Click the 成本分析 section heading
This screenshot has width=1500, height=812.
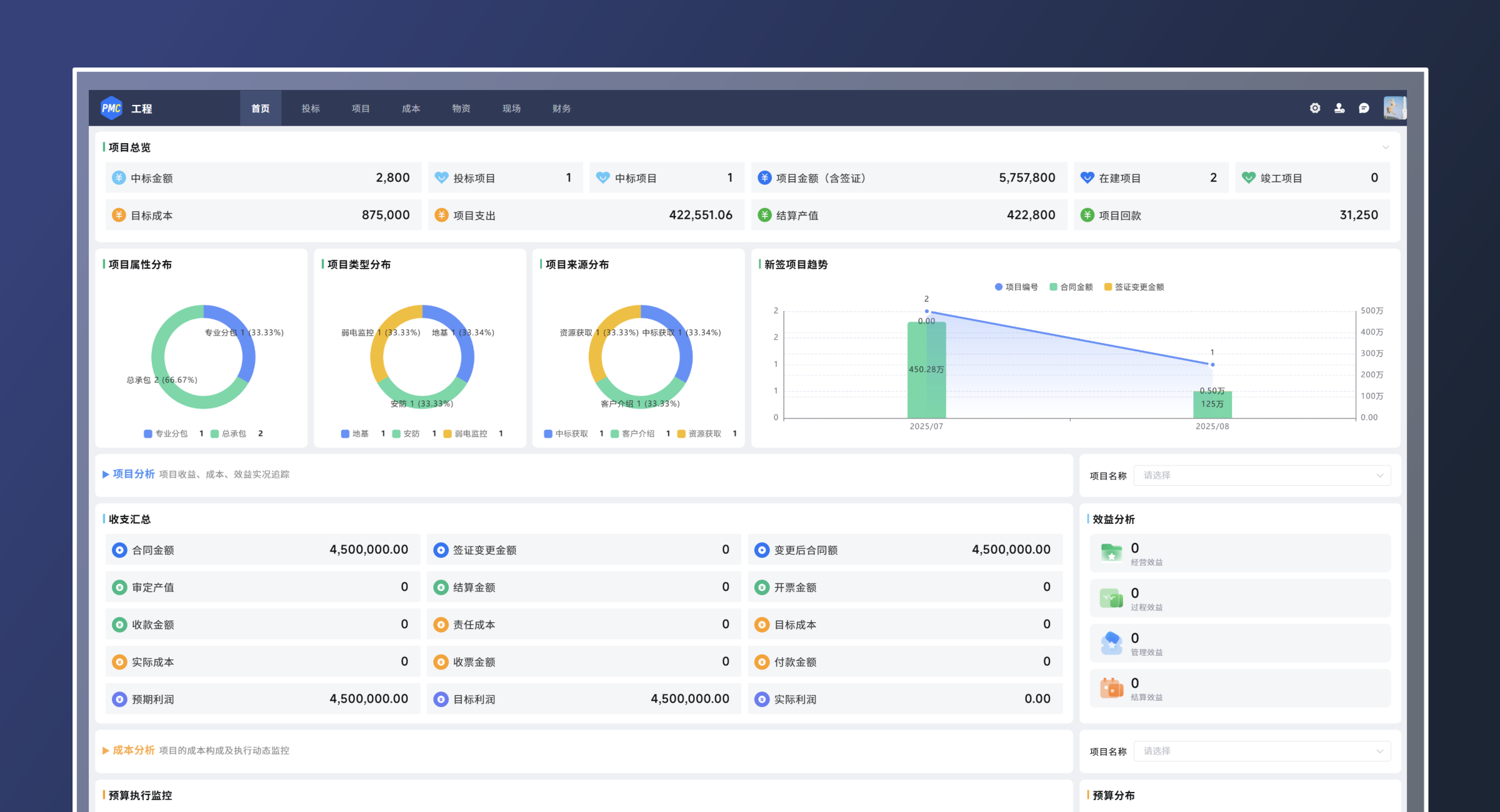pyautogui.click(x=133, y=750)
